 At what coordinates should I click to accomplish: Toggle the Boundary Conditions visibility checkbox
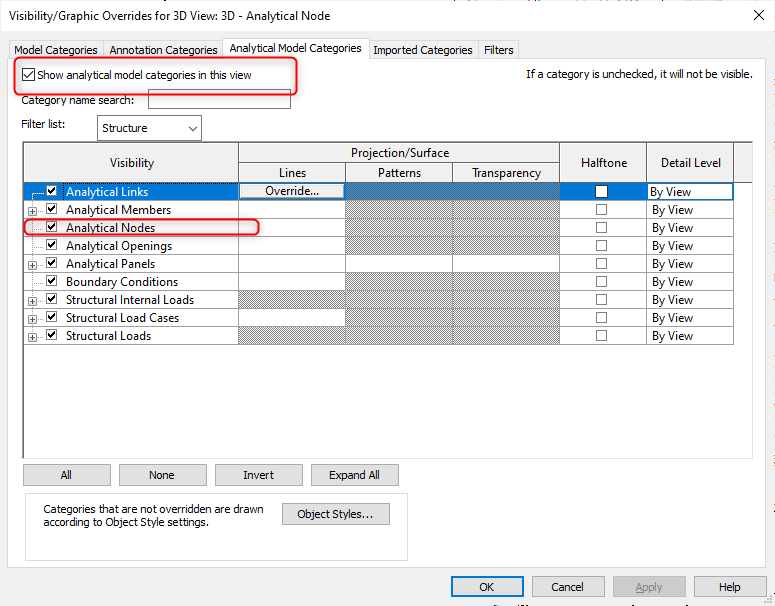click(x=51, y=282)
